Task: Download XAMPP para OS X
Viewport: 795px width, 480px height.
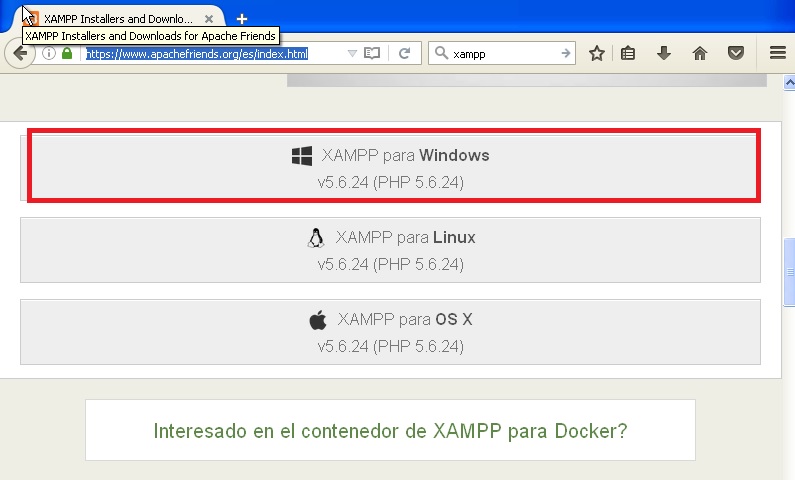Action: click(390, 332)
